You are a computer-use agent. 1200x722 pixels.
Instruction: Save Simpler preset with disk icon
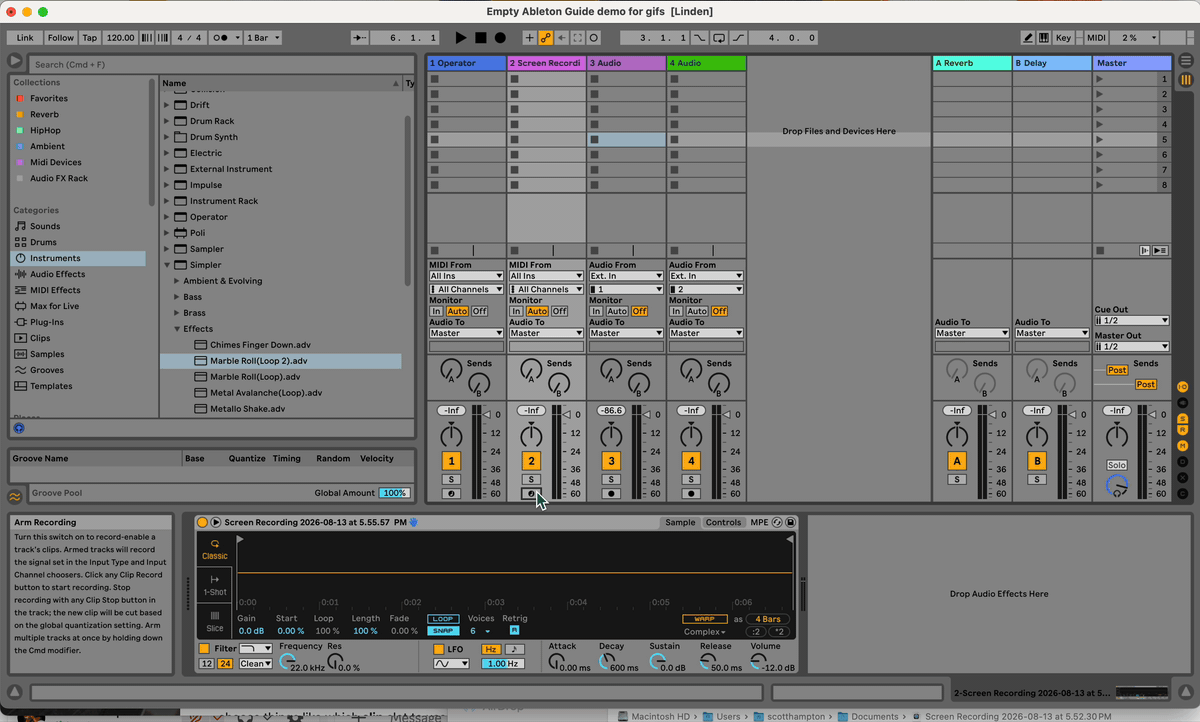pos(790,522)
